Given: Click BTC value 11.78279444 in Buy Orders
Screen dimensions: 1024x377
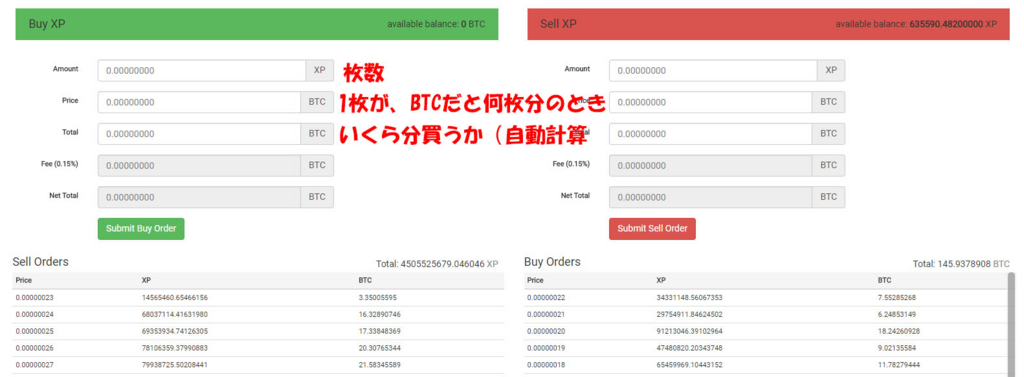Looking at the screenshot, I should pyautogui.click(x=899, y=365).
